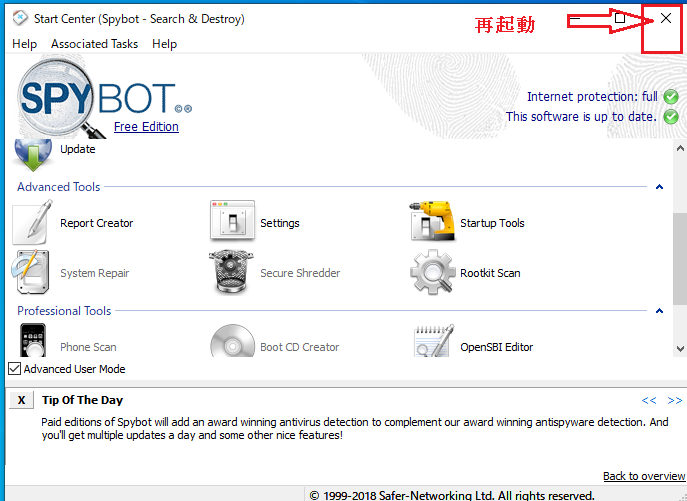Minimize the Start Center window
Image resolution: width=687 pixels, height=501 pixels.
[575, 18]
